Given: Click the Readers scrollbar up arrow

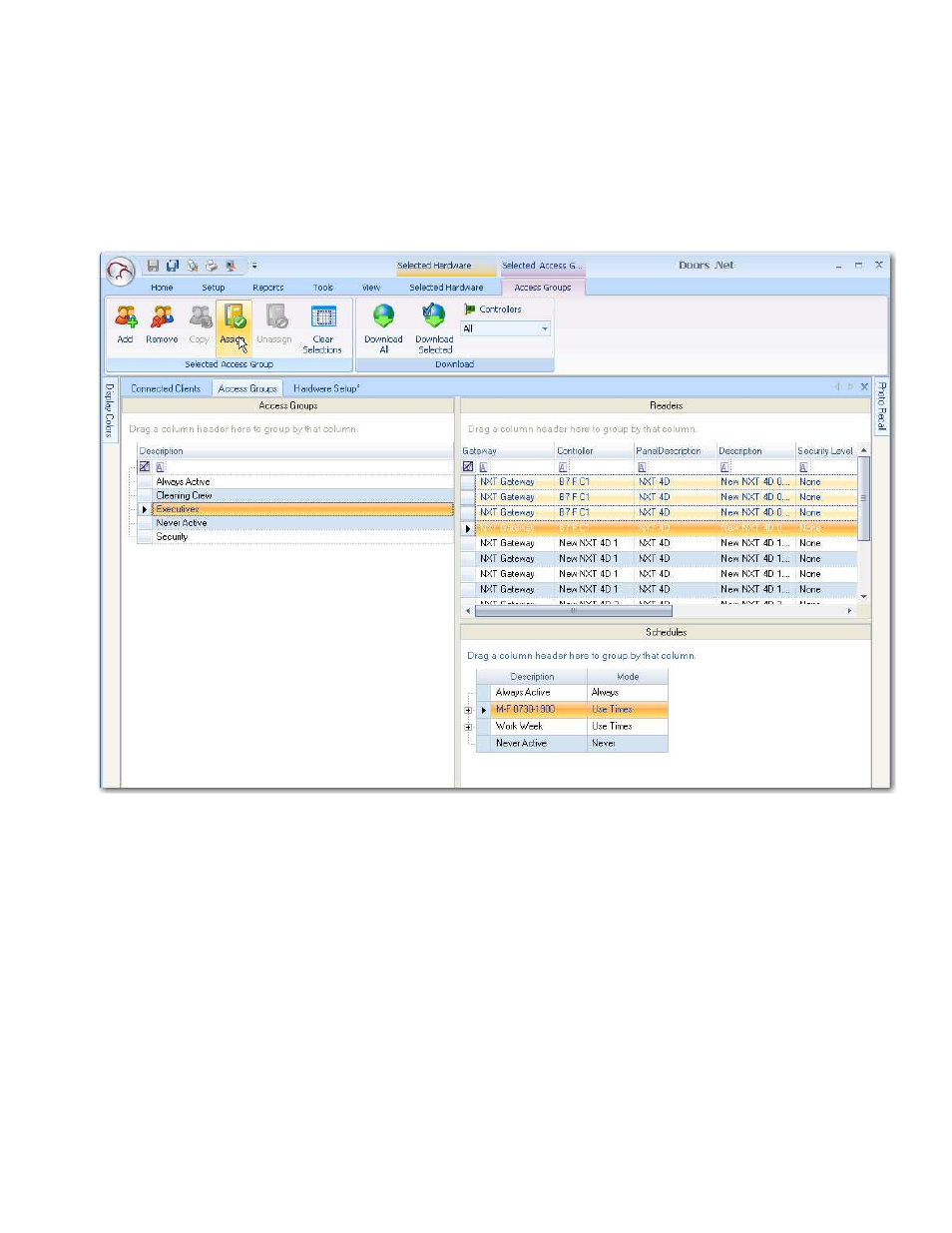Looking at the screenshot, I should pyautogui.click(x=864, y=451).
